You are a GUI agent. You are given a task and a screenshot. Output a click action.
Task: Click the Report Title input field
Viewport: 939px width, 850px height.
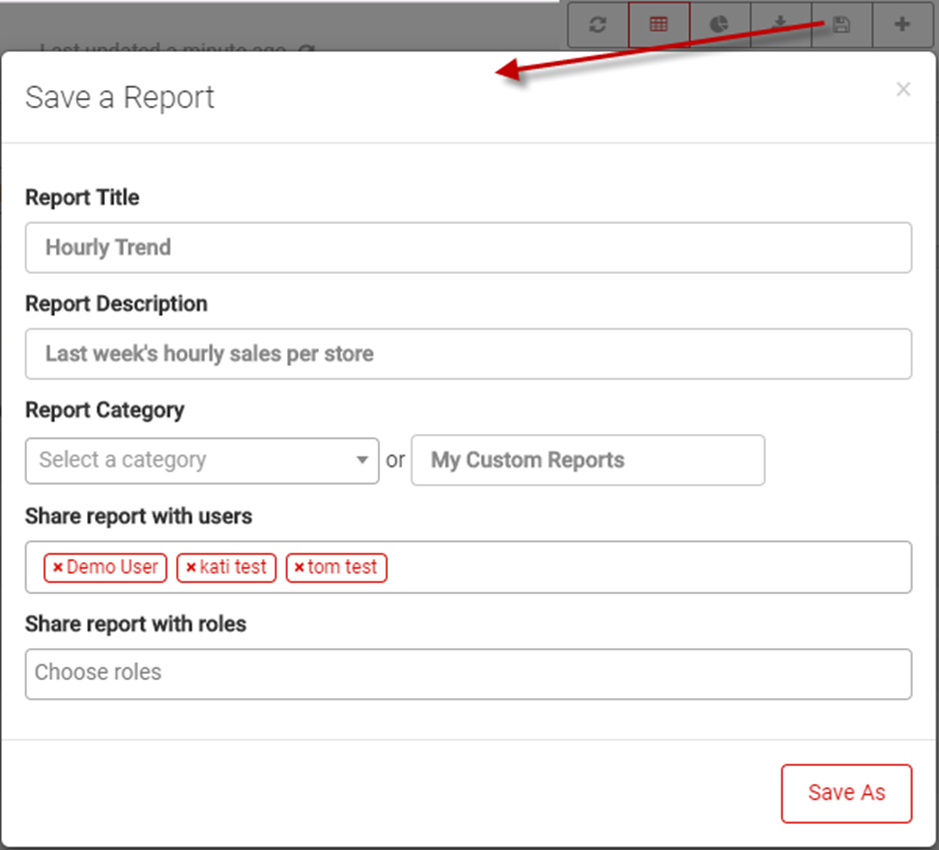468,248
